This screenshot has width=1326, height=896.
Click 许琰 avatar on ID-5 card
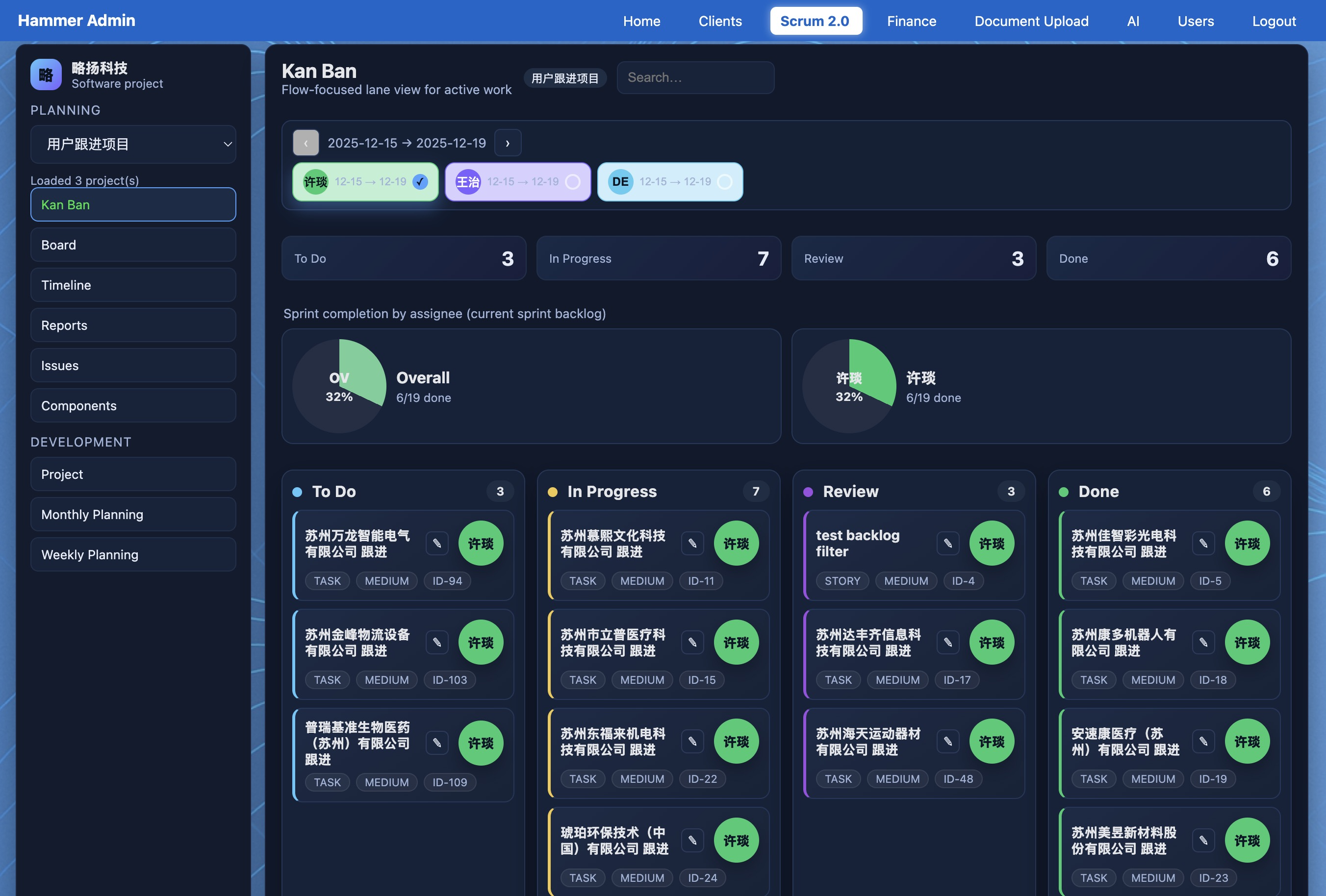[1248, 543]
